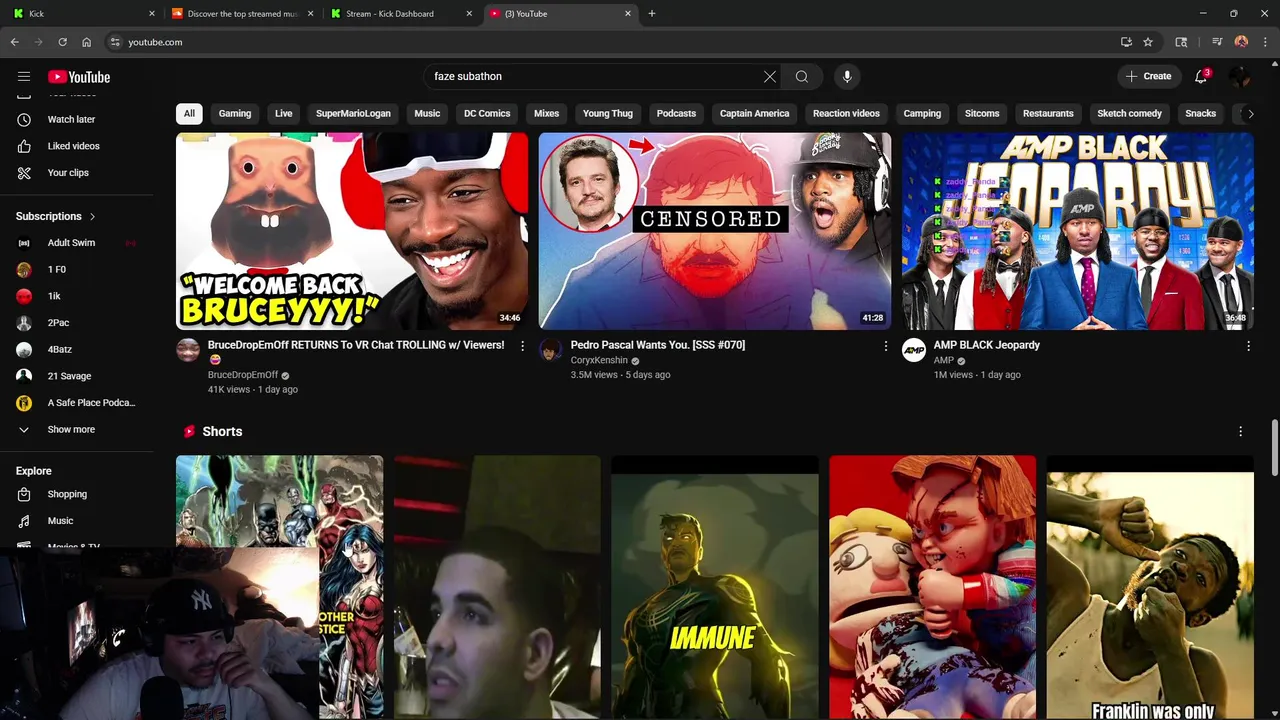Go to YouTube home via the logo

[79, 77]
